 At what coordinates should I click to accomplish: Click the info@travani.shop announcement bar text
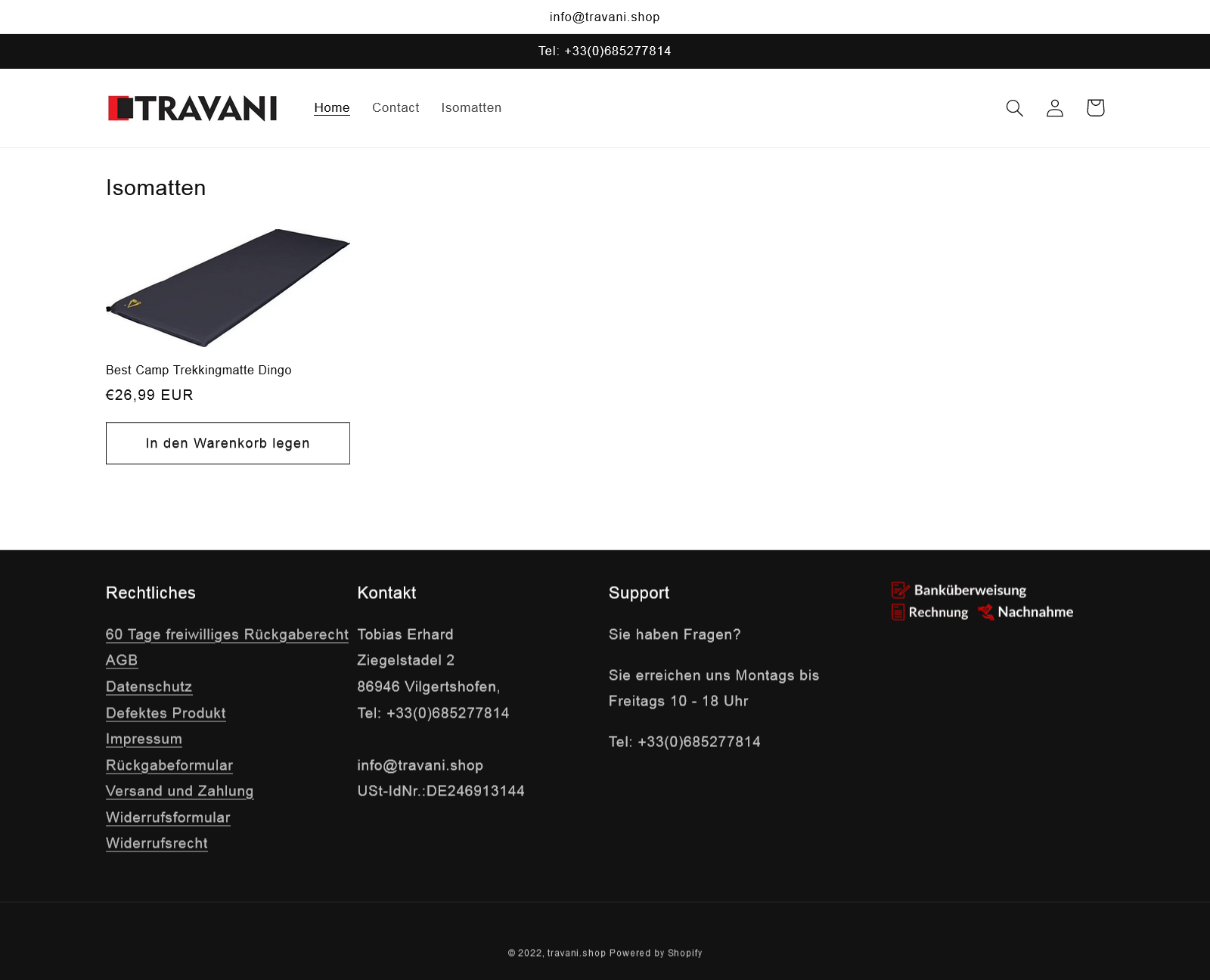605,17
